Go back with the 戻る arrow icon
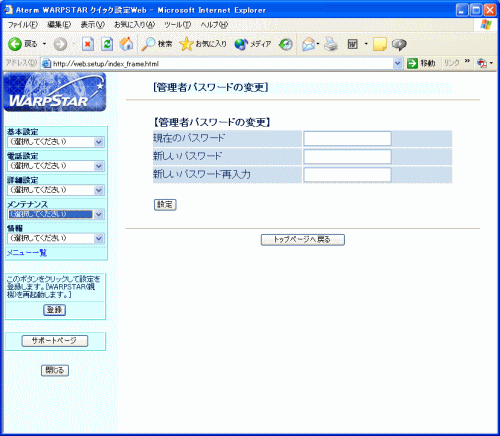The image size is (500, 436). coord(15,44)
